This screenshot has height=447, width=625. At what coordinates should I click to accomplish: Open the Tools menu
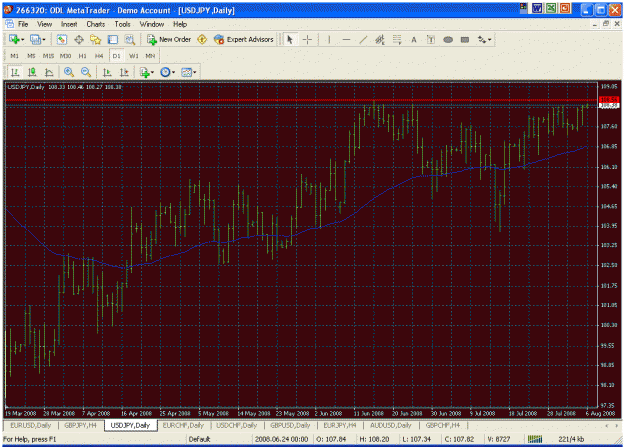(122, 24)
